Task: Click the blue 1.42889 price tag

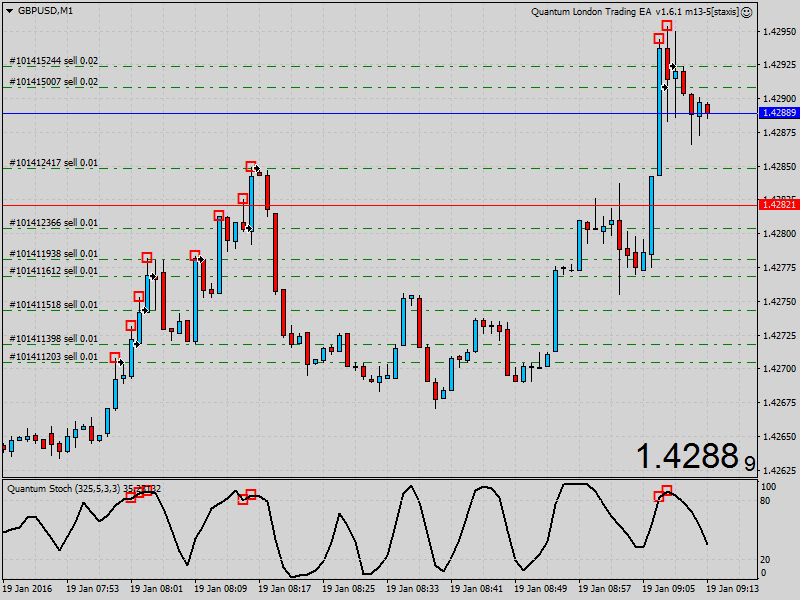Action: coord(779,113)
